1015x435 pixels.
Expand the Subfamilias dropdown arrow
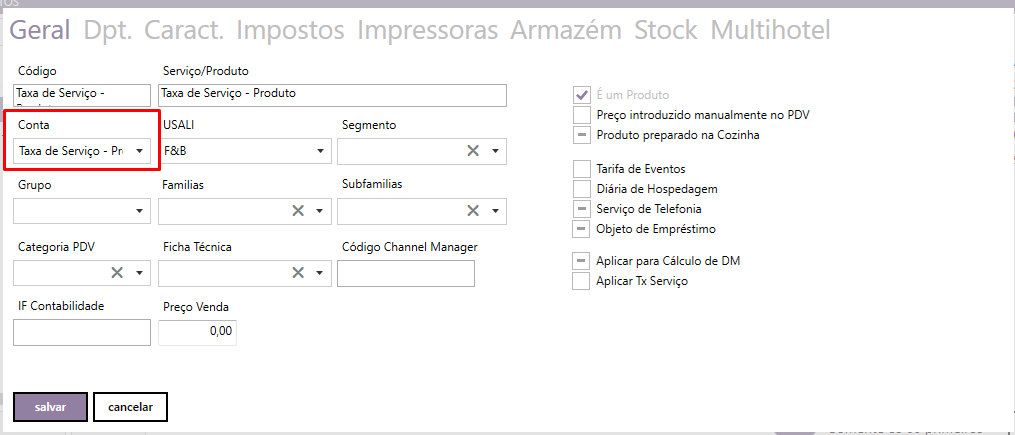tap(495, 212)
